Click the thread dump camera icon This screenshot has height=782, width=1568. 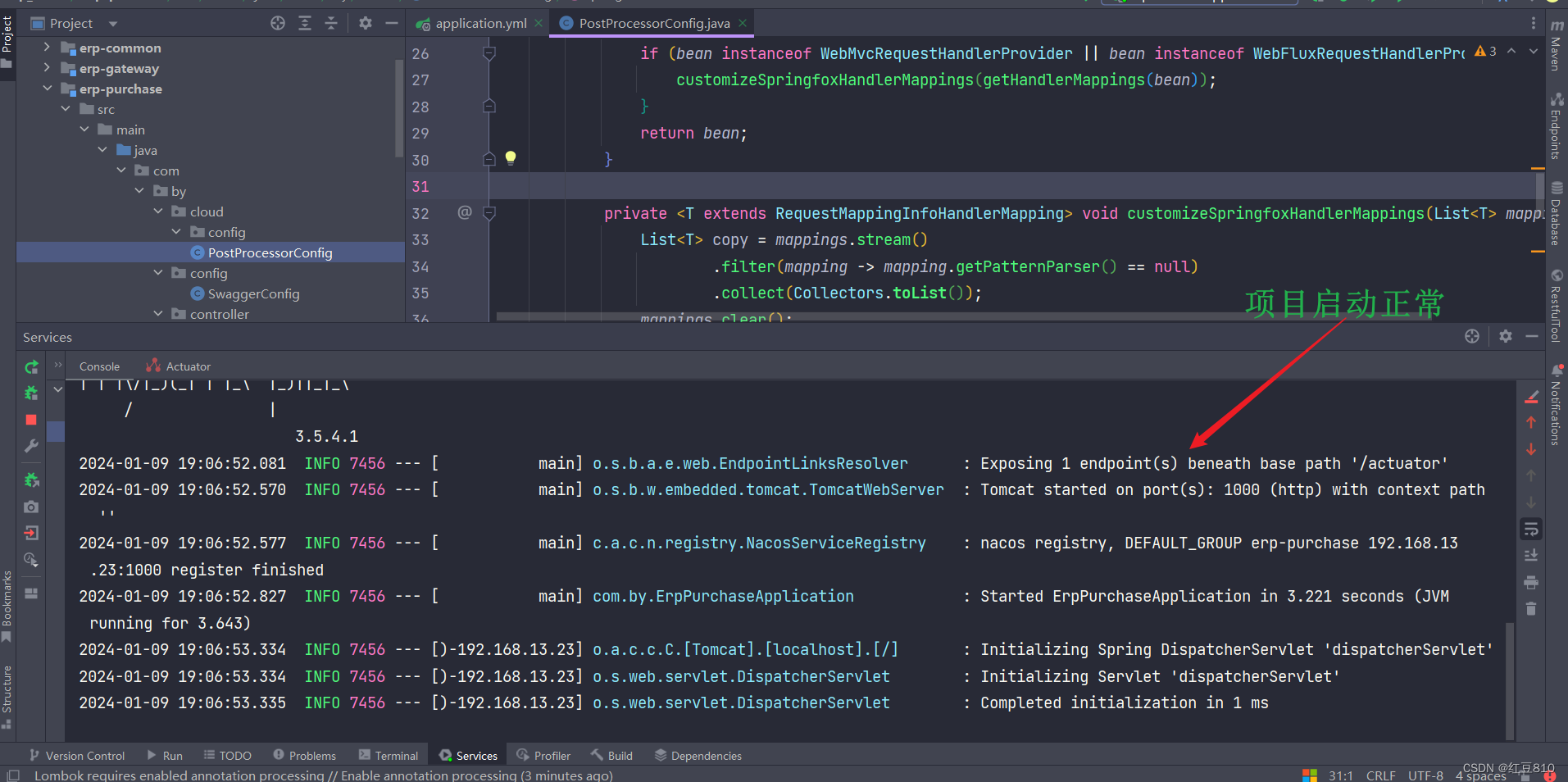(x=30, y=507)
